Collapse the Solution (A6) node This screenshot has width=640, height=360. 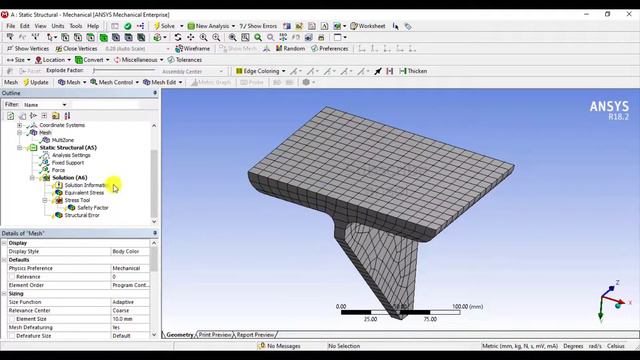(x=32, y=178)
